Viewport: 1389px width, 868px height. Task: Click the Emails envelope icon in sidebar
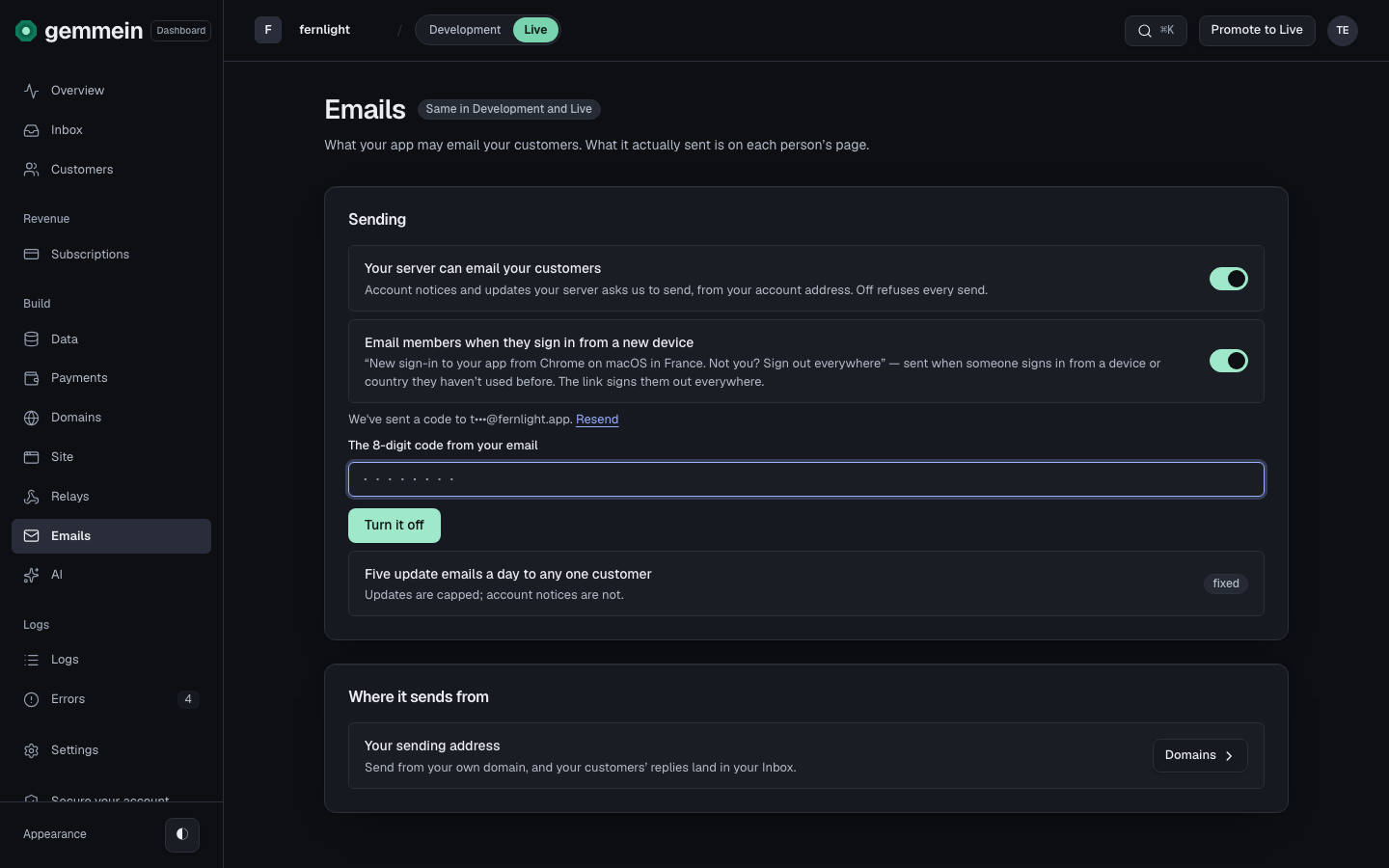pyautogui.click(x=32, y=536)
